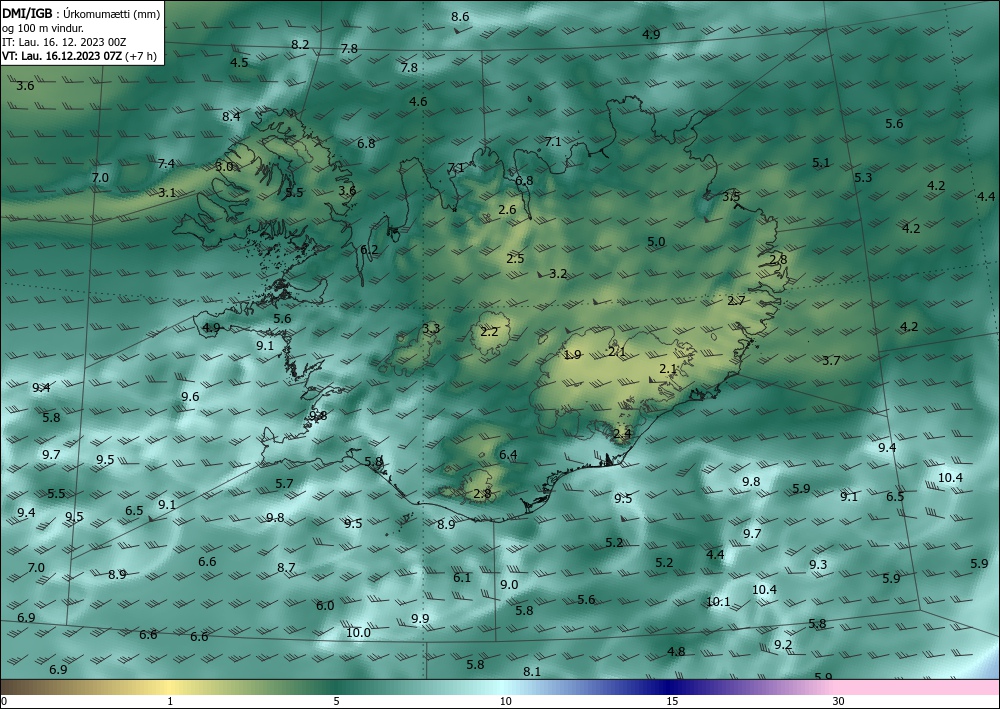The height and width of the screenshot is (709, 1000).
Task: Click the map value 8.6
Action: click(460, 17)
